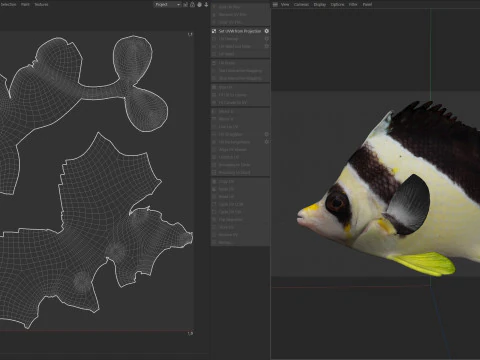Expand the Project dropdown

(x=167, y=4)
